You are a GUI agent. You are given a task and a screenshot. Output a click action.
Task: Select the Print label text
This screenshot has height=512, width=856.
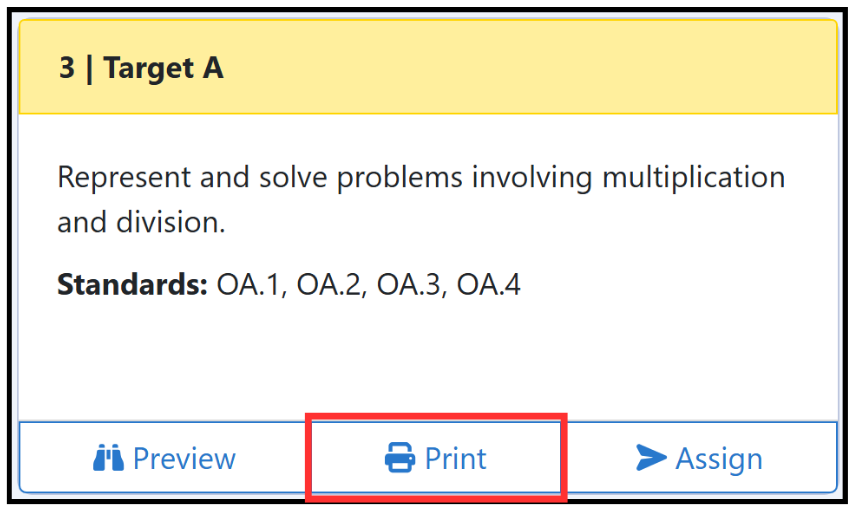coord(455,458)
